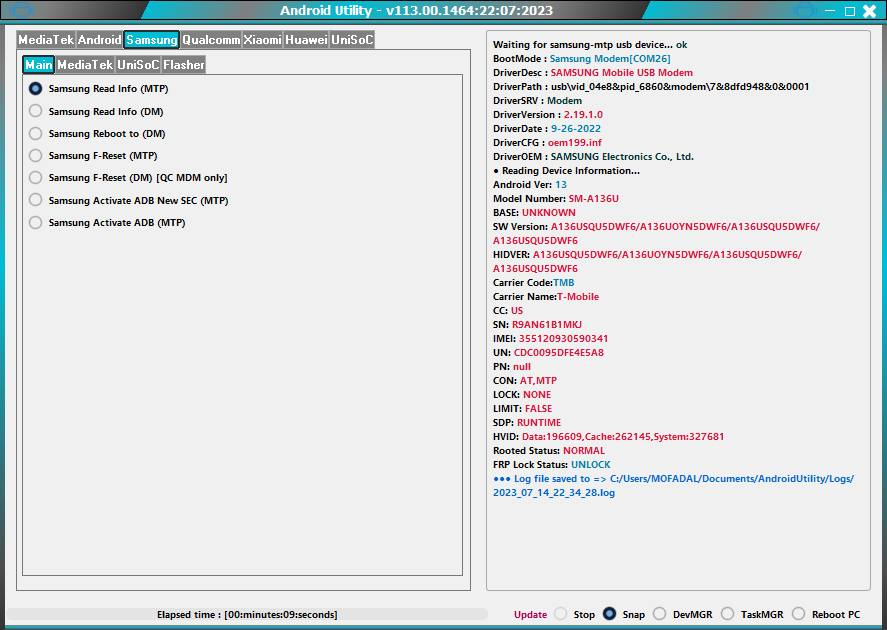Open the Qualcomm tab
The image size is (887, 630).
pos(211,40)
